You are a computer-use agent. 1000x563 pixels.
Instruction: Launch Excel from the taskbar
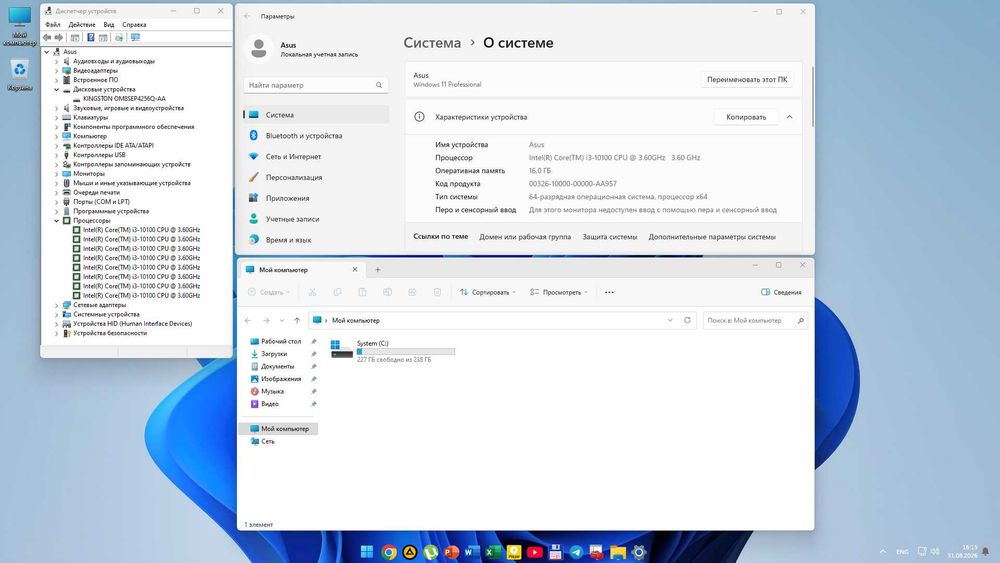(492, 552)
